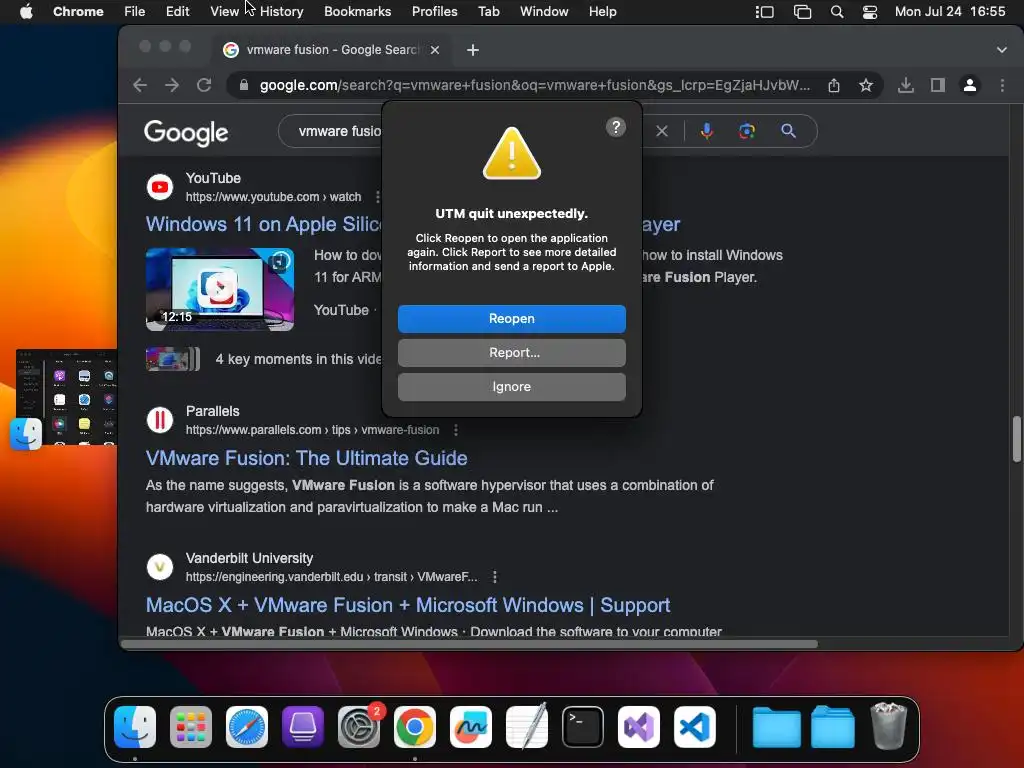
Task: Click the horizontal scrollbar at page bottom
Action: pyautogui.click(x=470, y=644)
